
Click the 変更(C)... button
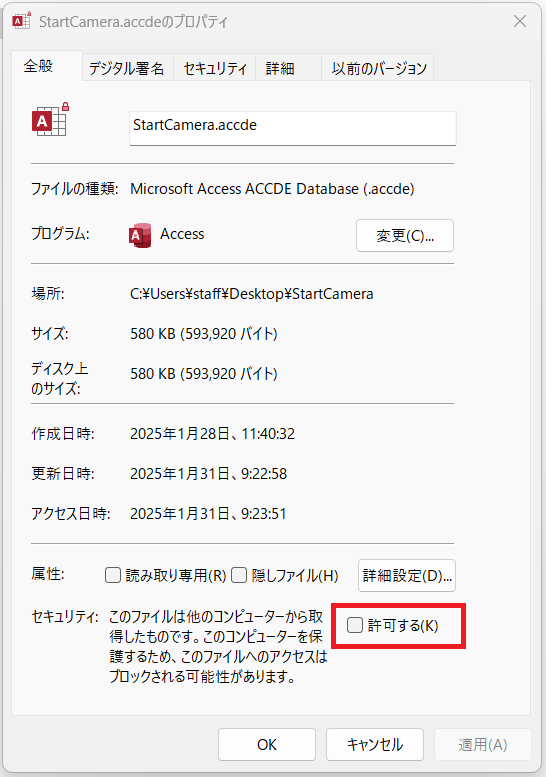[x=405, y=235]
